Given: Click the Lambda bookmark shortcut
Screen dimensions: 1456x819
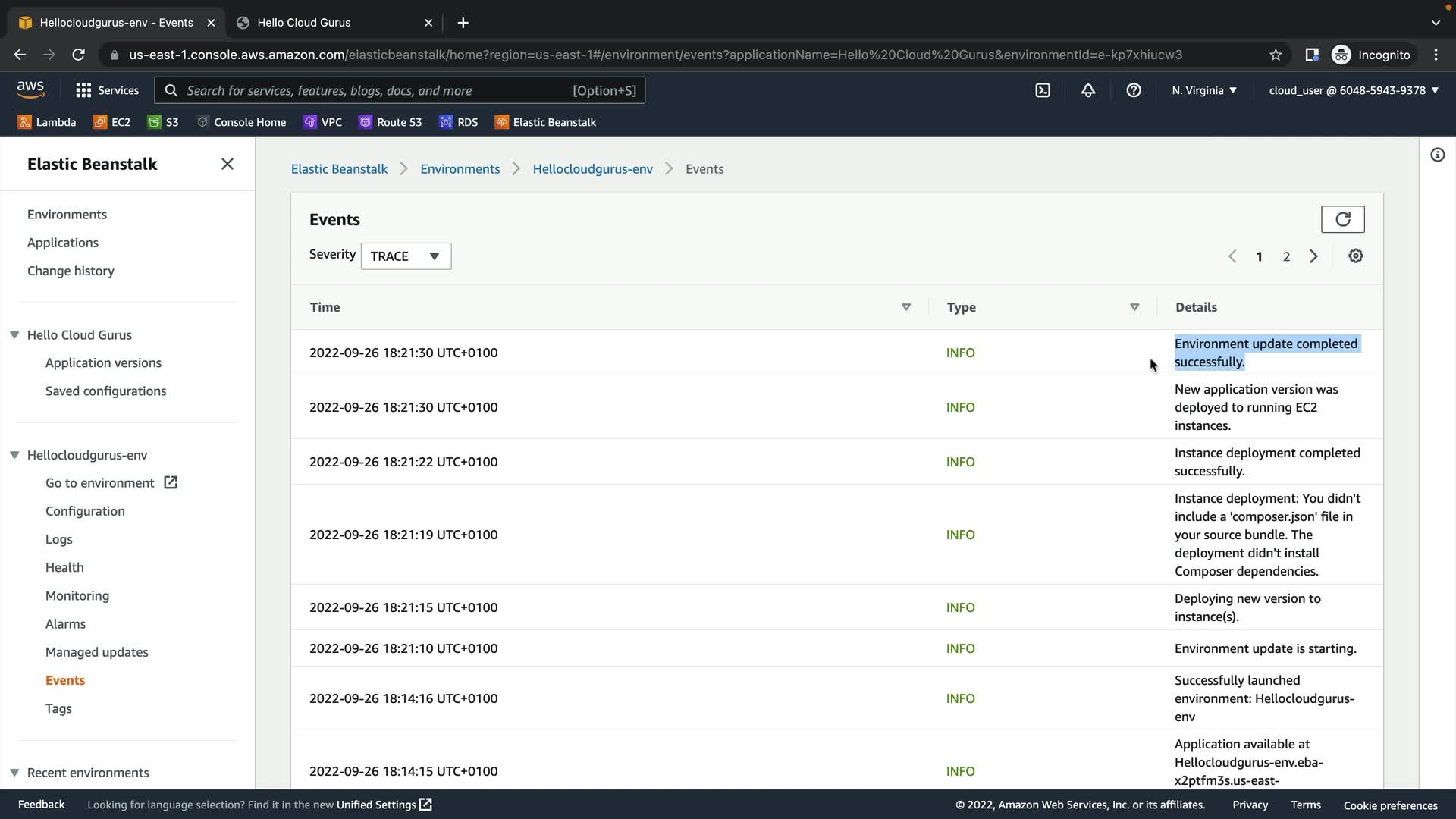Looking at the screenshot, I should pyautogui.click(x=47, y=122).
